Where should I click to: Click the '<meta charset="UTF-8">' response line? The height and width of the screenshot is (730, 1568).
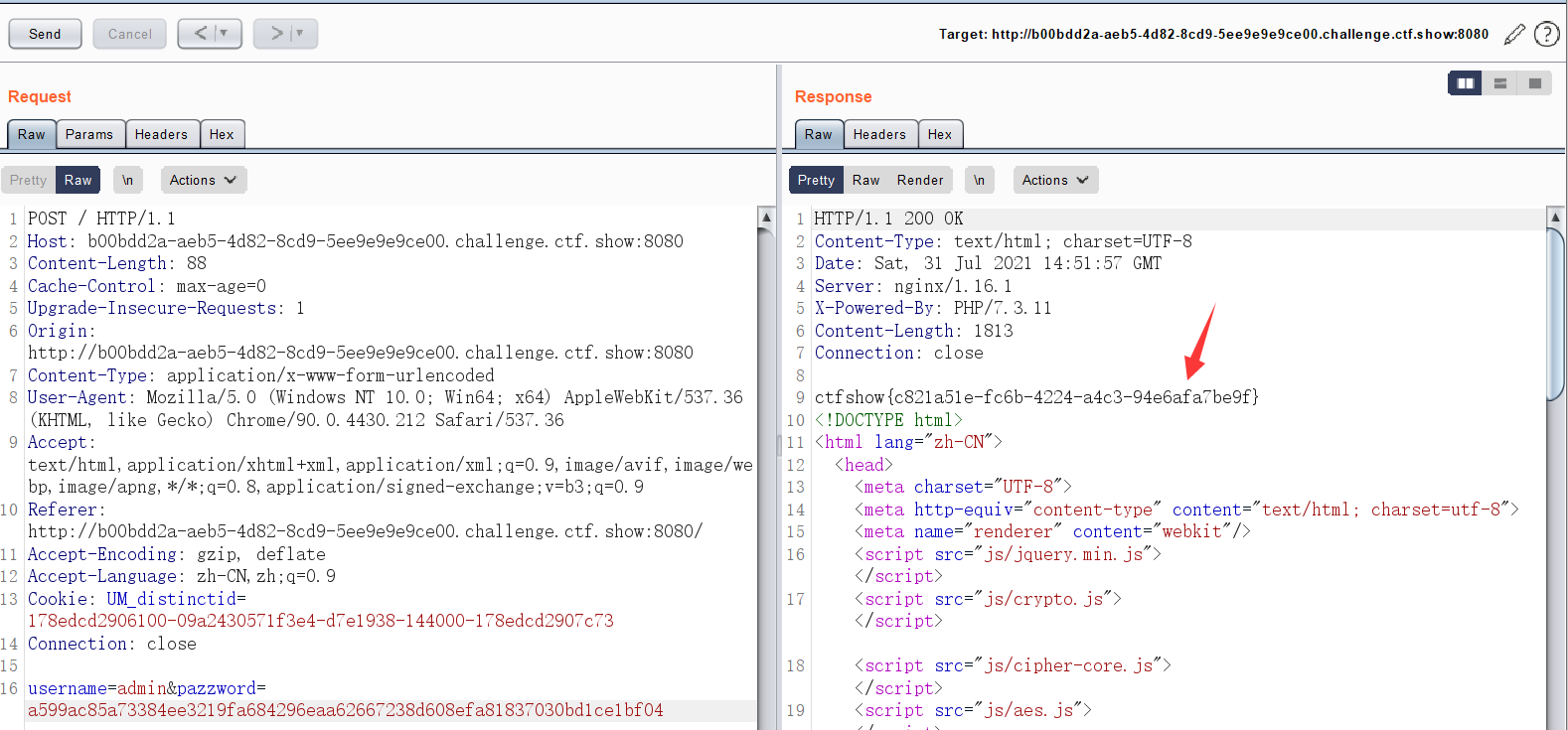(x=964, y=487)
